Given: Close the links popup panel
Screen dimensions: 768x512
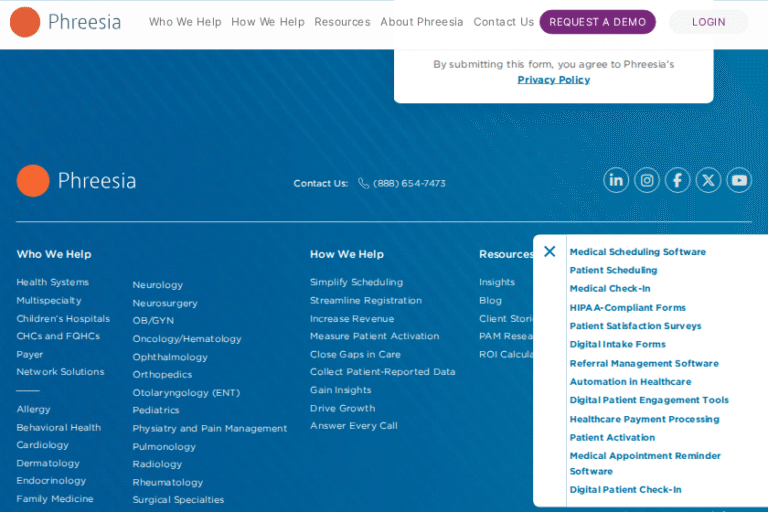Looking at the screenshot, I should pyautogui.click(x=549, y=252).
